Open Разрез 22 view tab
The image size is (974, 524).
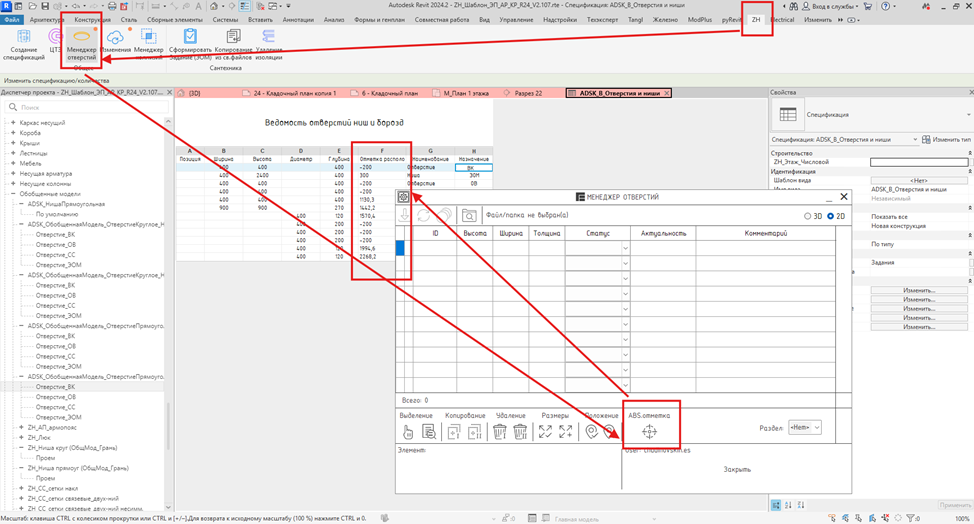point(528,93)
